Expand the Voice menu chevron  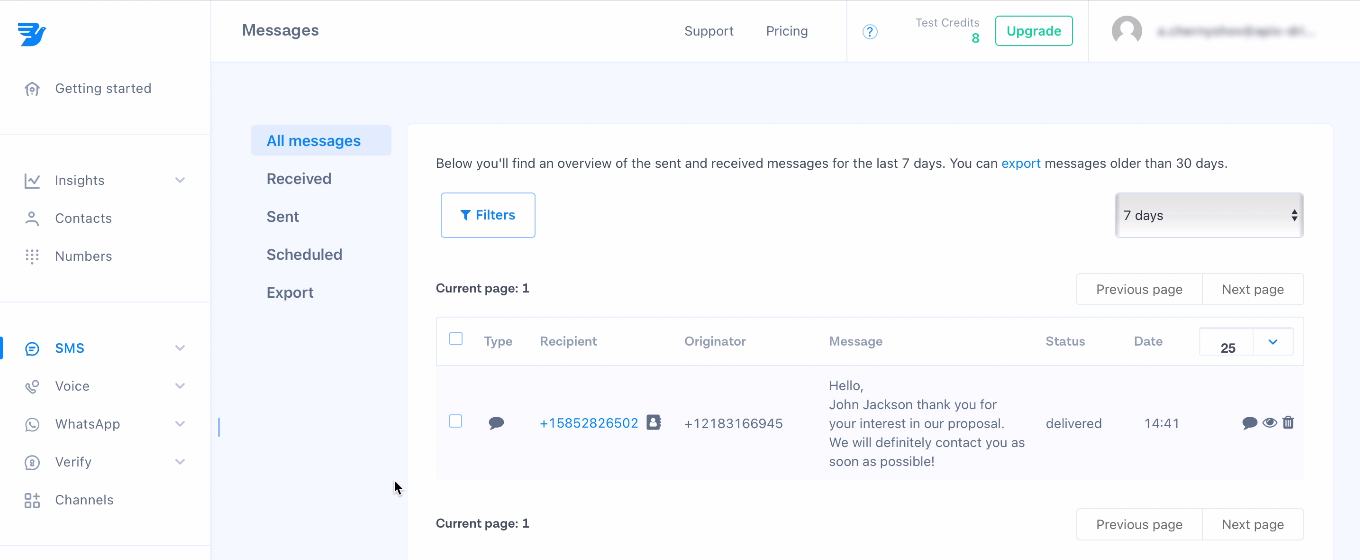point(180,386)
